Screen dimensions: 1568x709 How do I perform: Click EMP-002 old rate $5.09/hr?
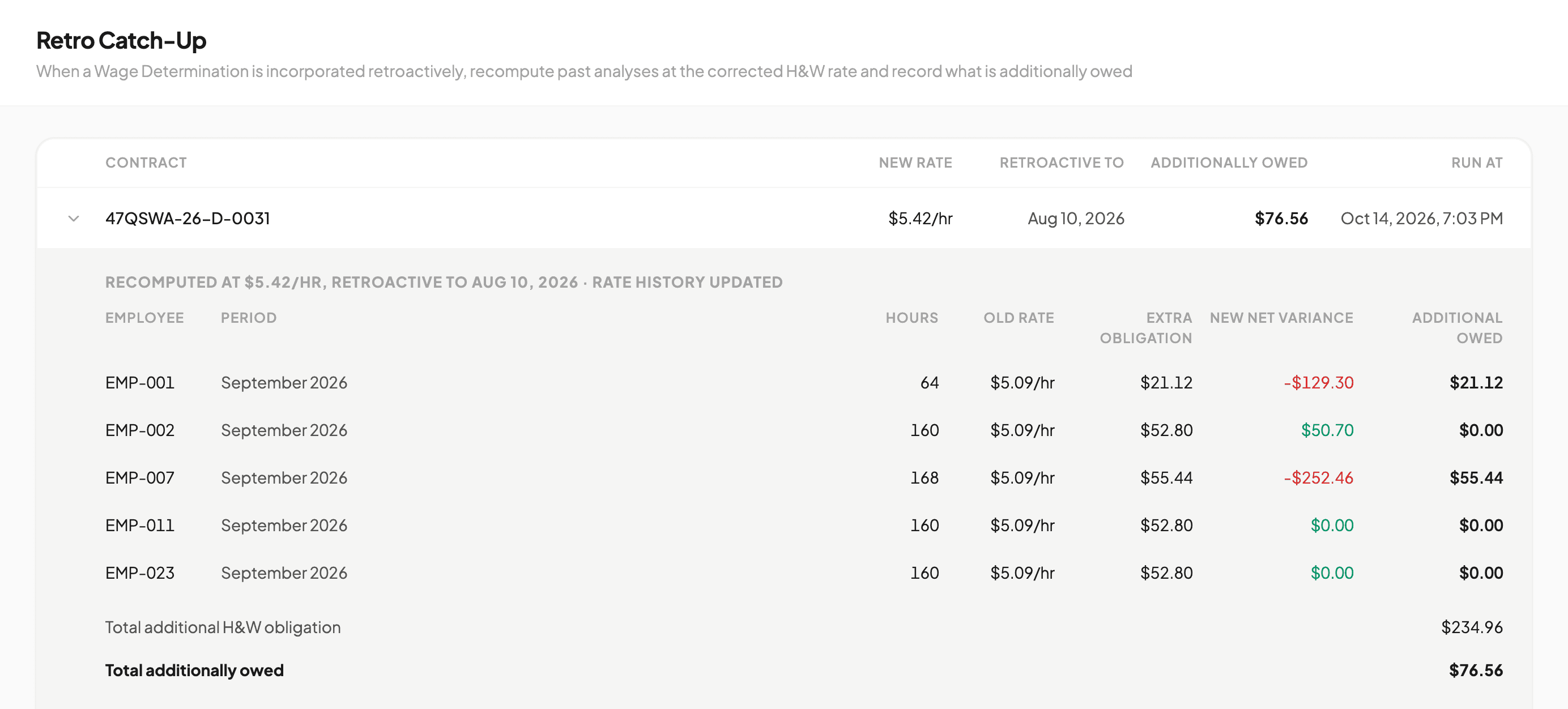1022,430
